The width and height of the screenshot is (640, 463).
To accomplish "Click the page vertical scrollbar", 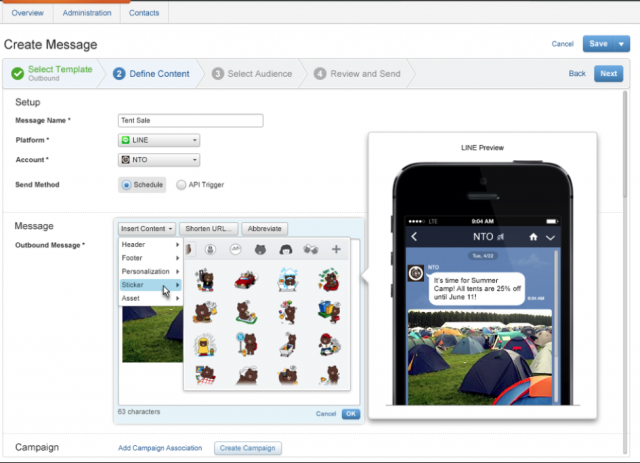I will [x=625, y=143].
